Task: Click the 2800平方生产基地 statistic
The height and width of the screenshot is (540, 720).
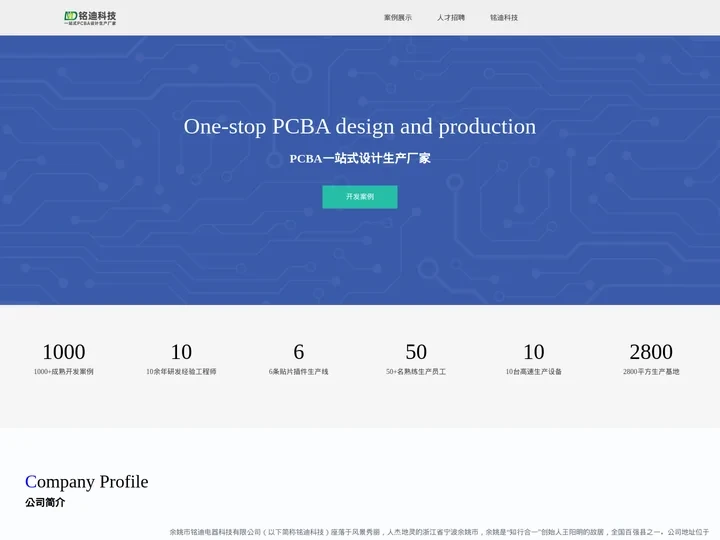Action: [x=651, y=371]
